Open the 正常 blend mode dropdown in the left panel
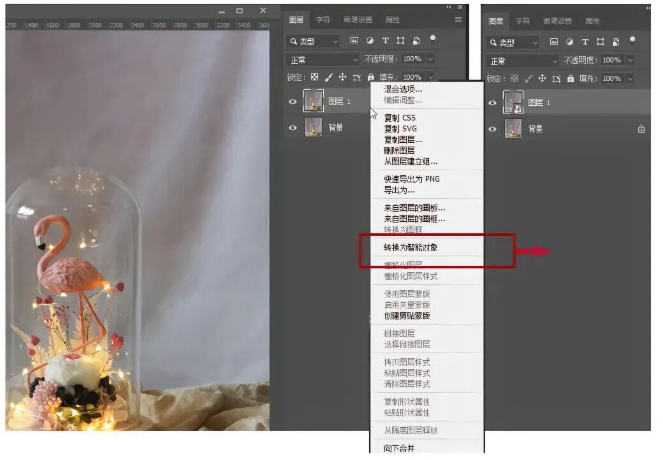The image size is (663, 460). point(323,60)
